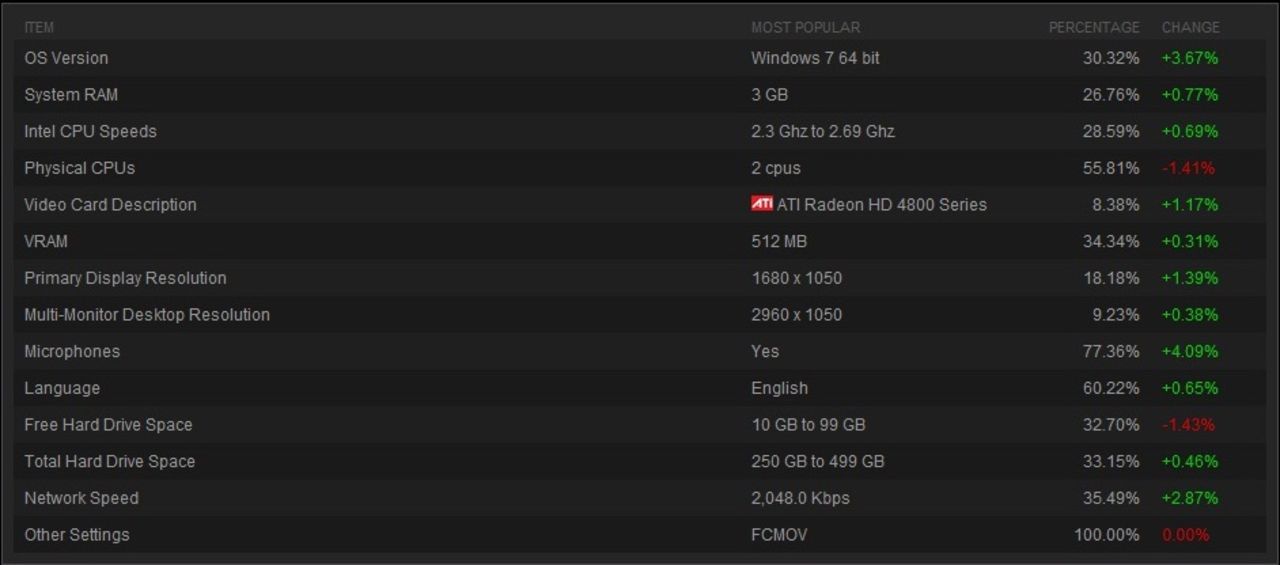Click the 55.81% percentage
The image size is (1280, 565).
pyautogui.click(x=1111, y=168)
